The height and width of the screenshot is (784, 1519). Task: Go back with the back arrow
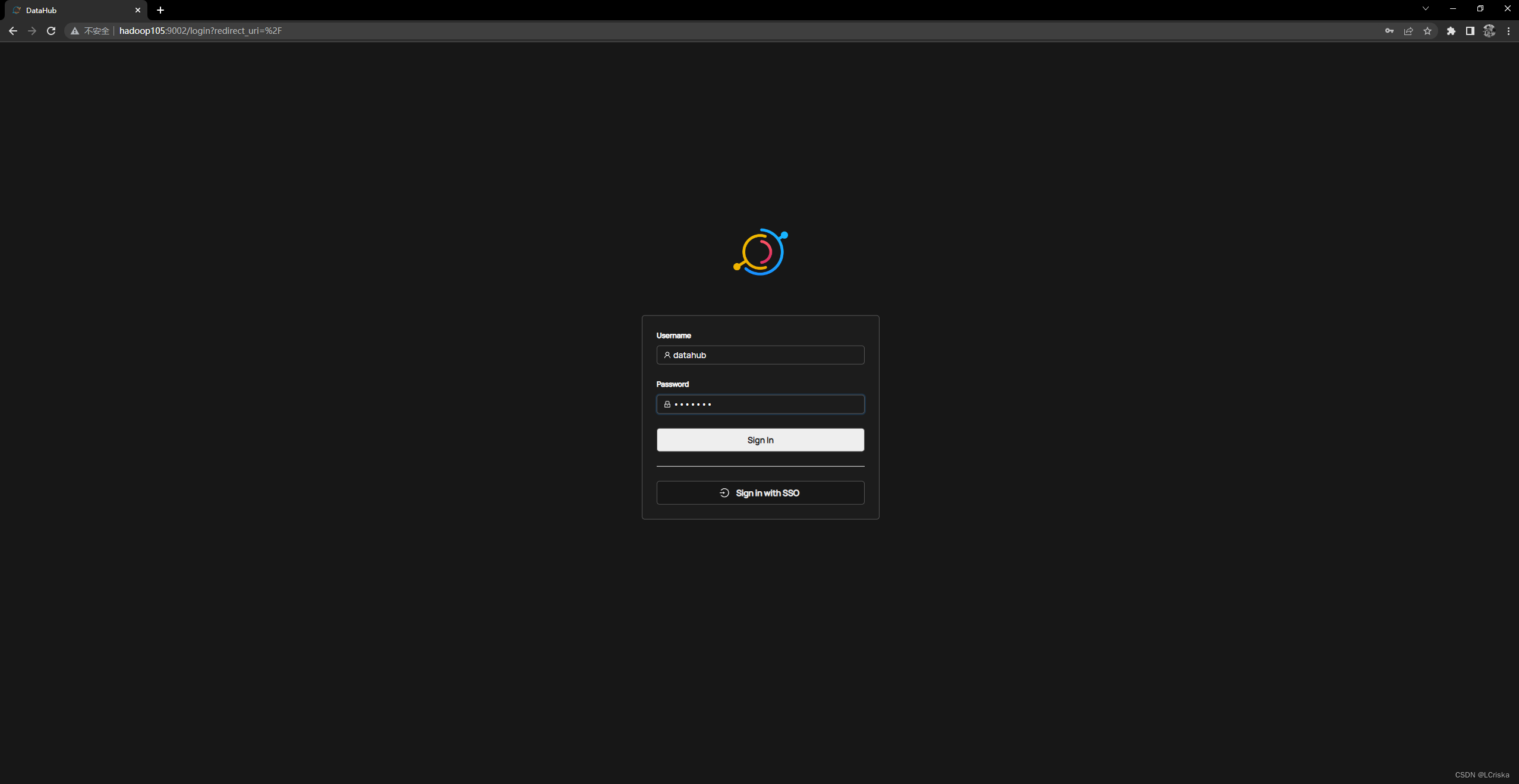point(12,31)
